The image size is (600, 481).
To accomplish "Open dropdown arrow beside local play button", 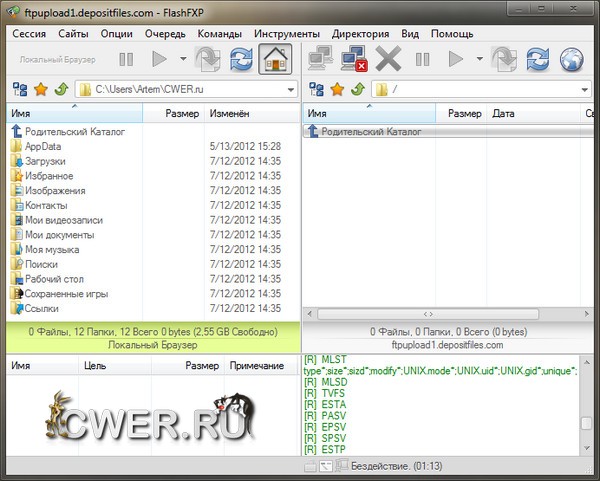I will click(182, 59).
